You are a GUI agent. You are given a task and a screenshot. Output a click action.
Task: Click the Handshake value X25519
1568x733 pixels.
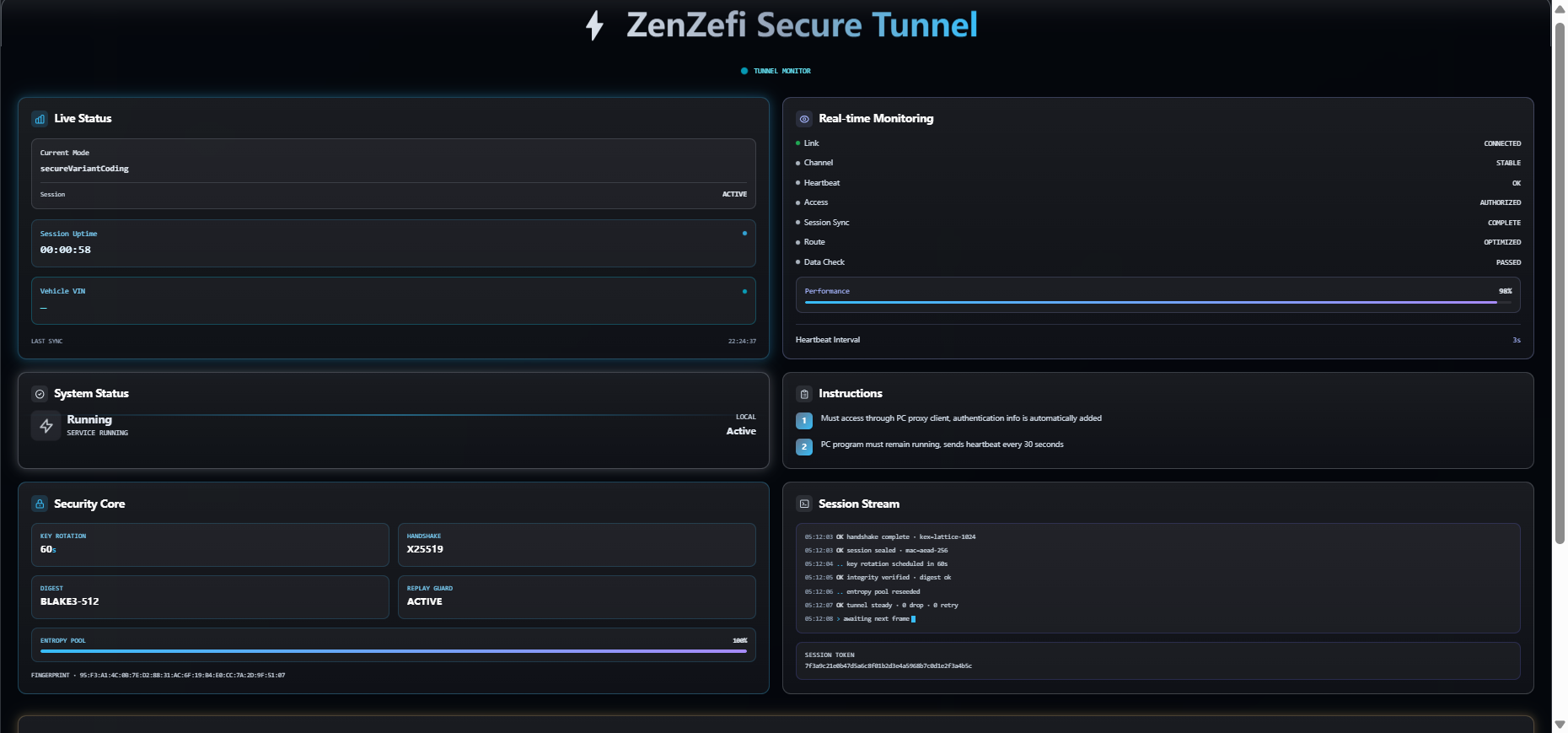coord(425,549)
